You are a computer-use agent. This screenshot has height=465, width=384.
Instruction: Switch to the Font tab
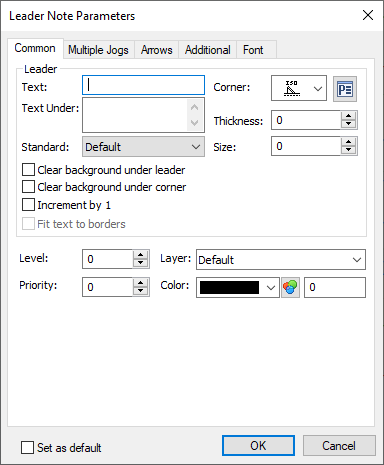click(253, 50)
